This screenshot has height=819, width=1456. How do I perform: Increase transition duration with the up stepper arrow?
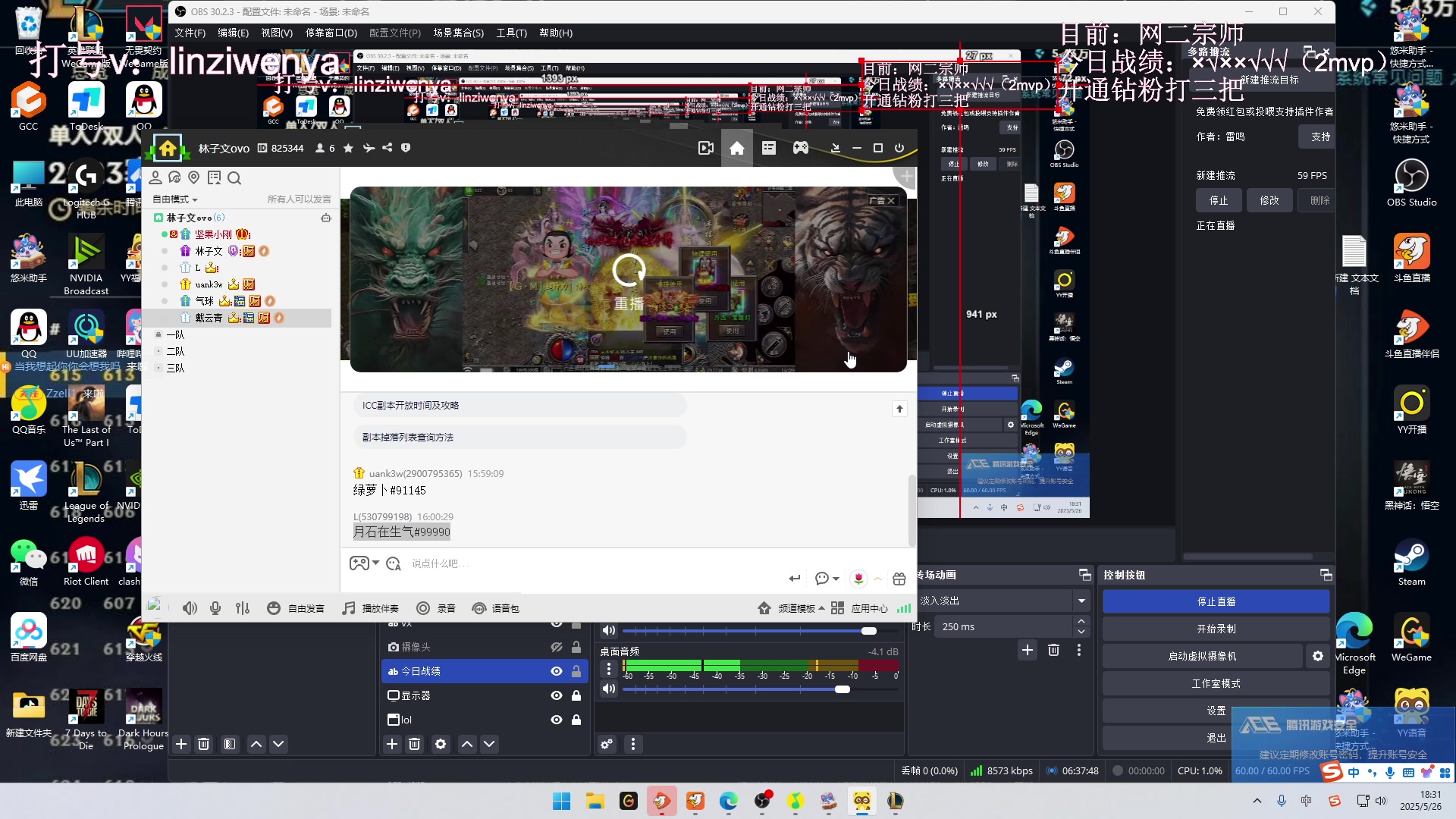coord(1081,622)
